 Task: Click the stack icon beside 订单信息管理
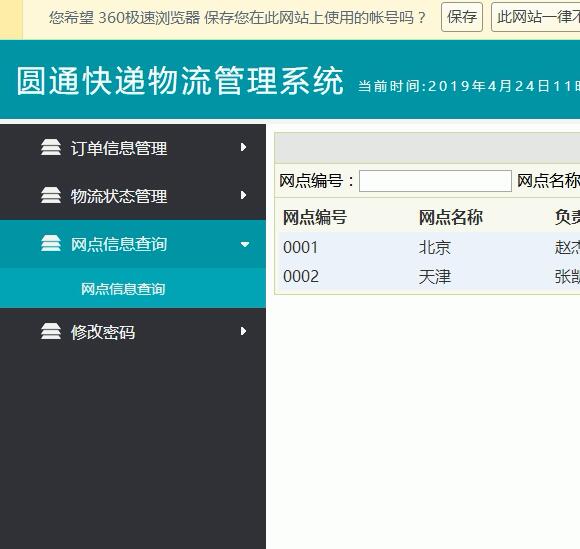[51, 147]
